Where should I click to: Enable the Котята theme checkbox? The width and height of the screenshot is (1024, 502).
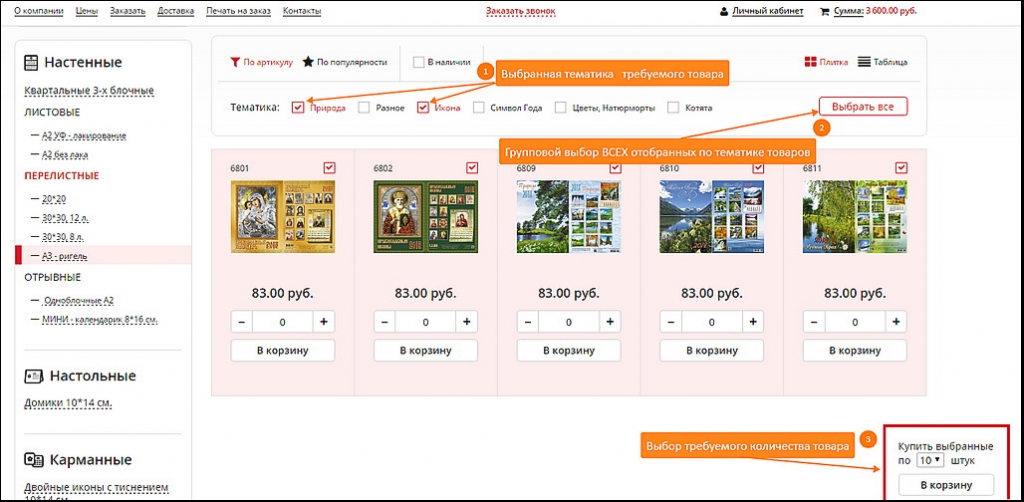click(673, 107)
